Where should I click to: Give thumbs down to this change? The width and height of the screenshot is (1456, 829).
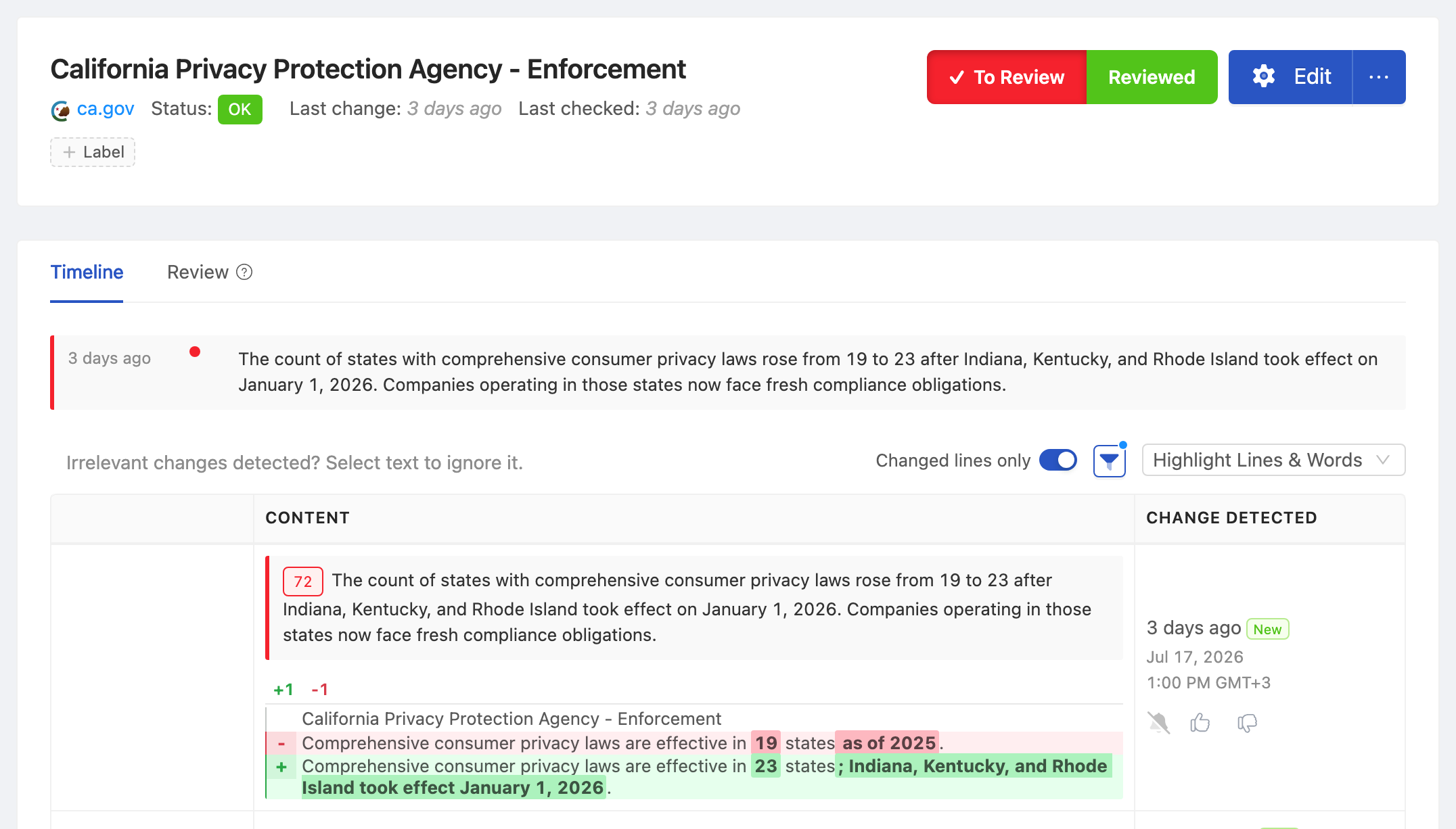click(x=1247, y=723)
